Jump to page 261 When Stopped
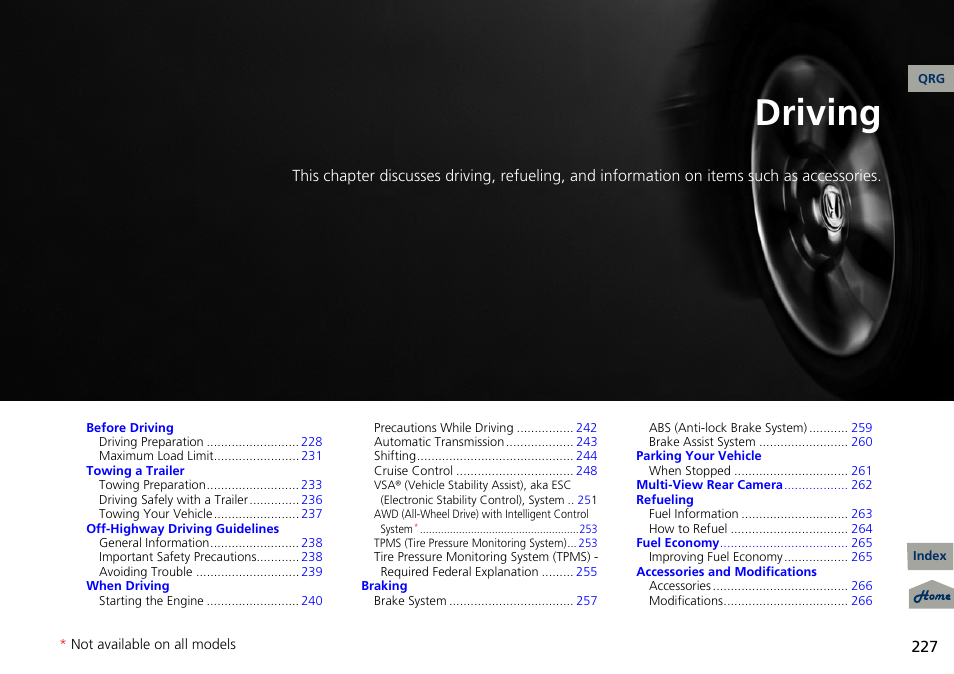 (862, 471)
